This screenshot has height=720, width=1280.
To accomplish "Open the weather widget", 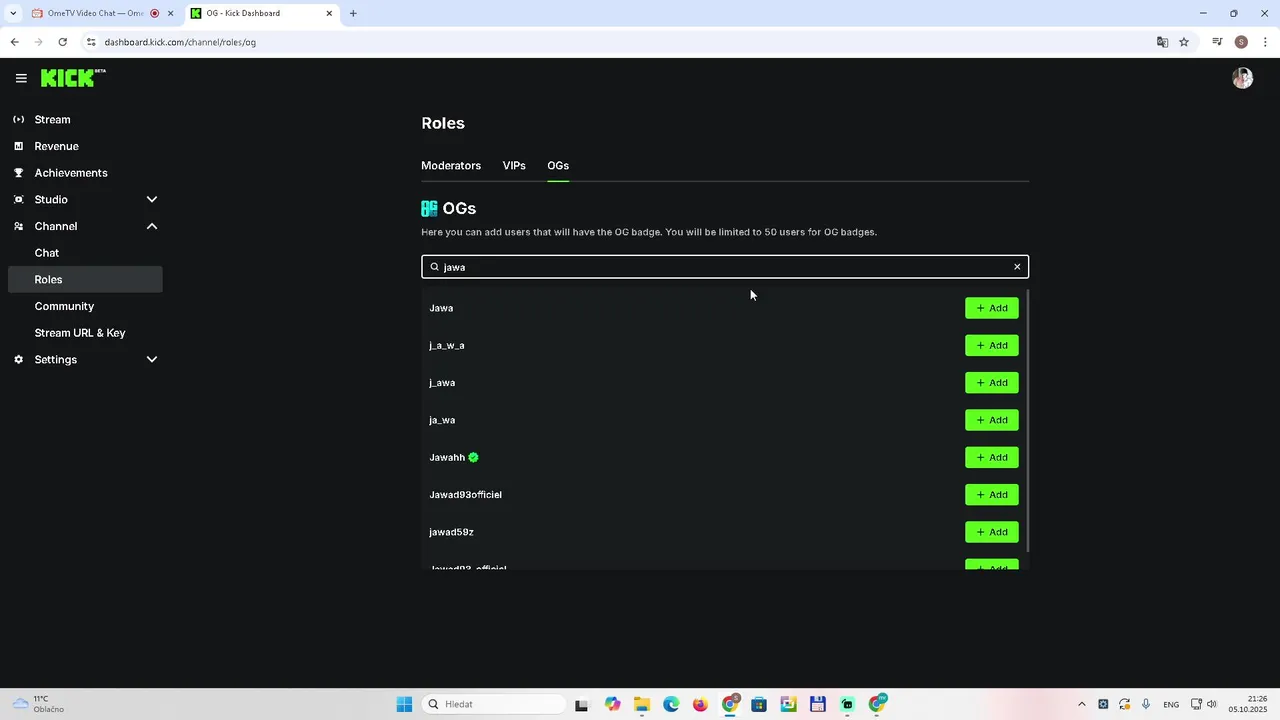I will point(38,704).
